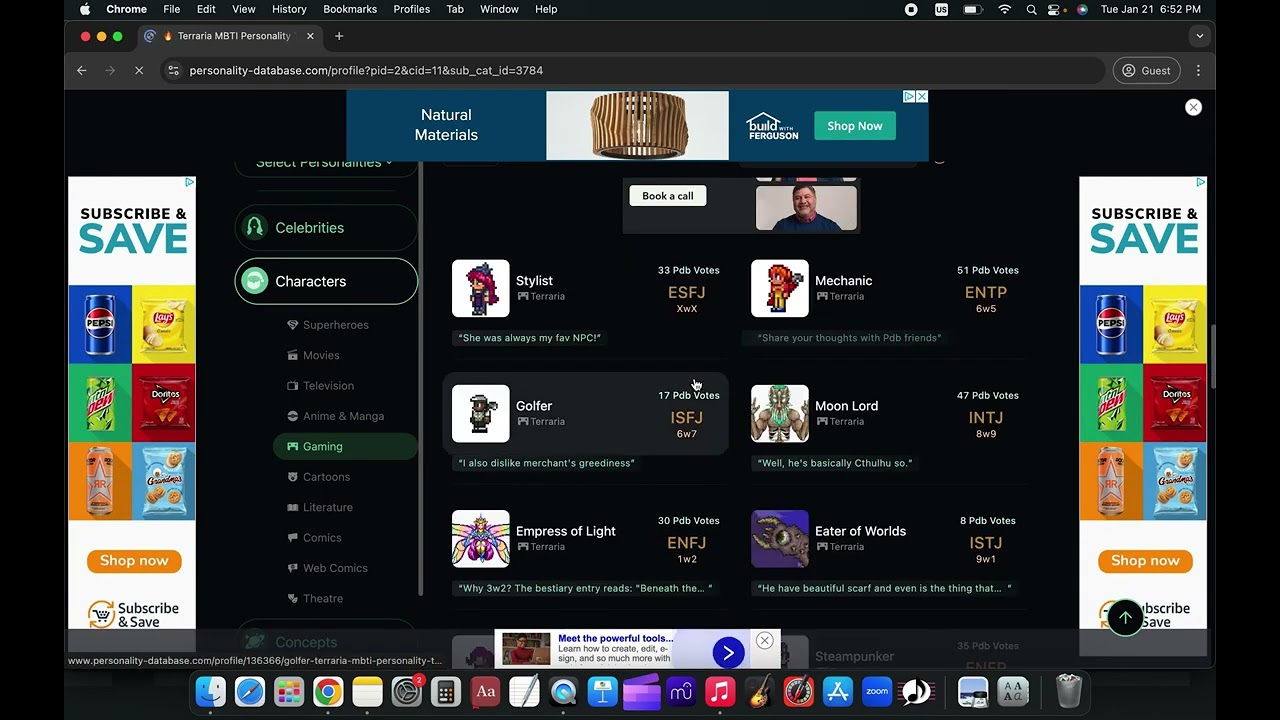
Task: Click the scroll-to-top arrow button
Action: [1125, 618]
